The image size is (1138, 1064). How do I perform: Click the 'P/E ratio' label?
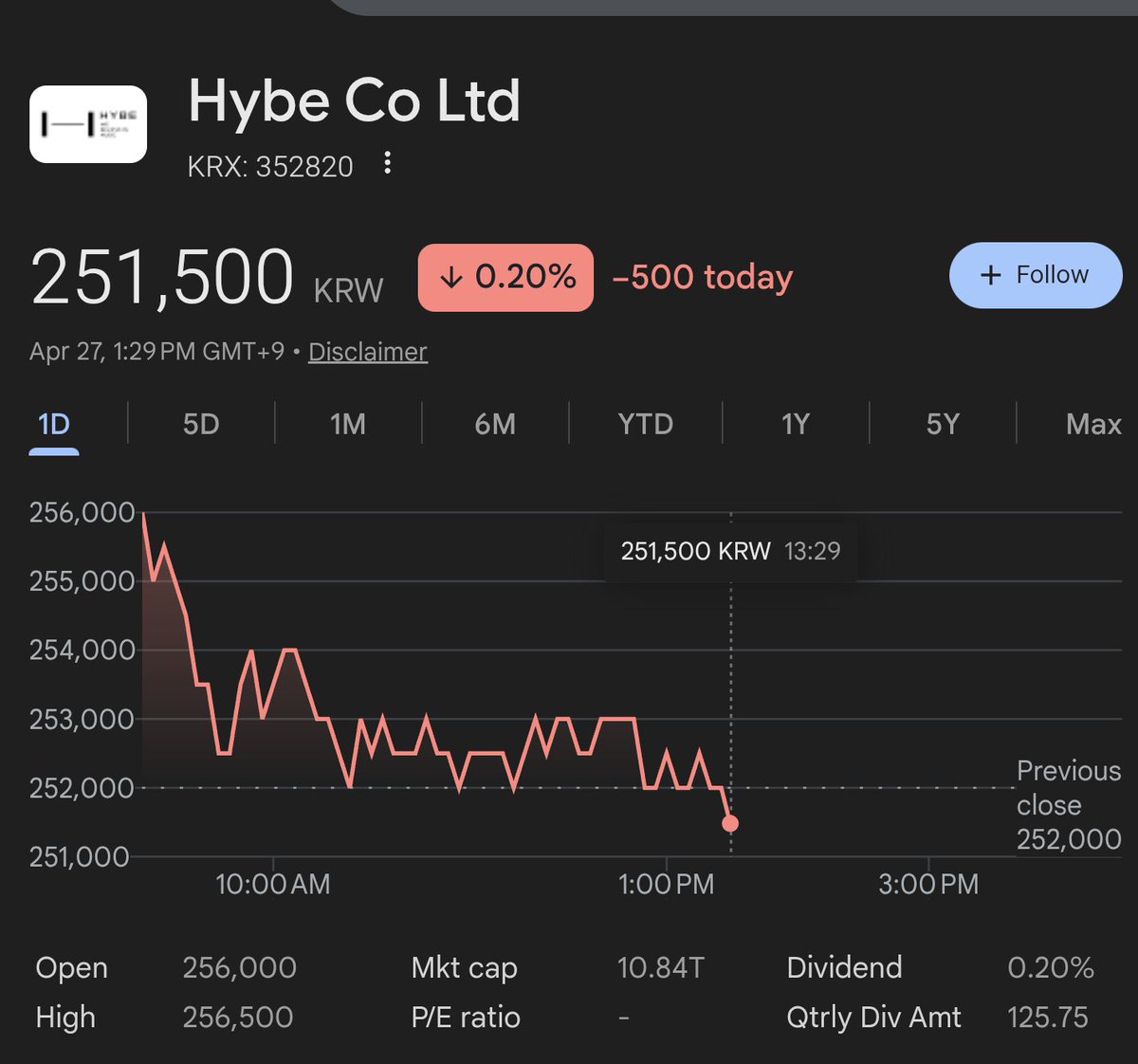click(x=466, y=1018)
